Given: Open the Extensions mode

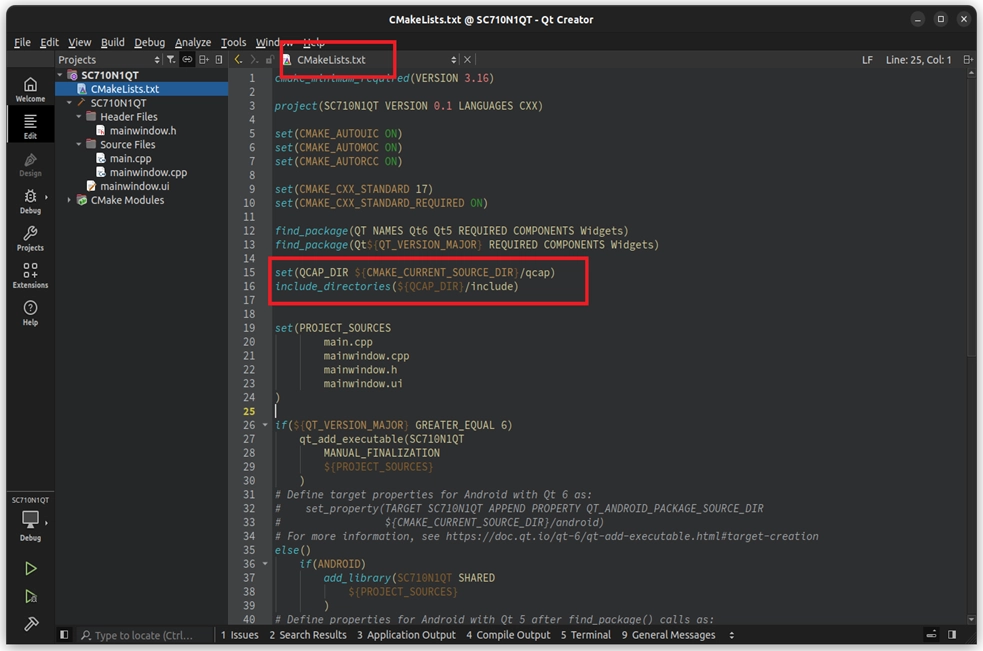Looking at the screenshot, I should click(30, 276).
